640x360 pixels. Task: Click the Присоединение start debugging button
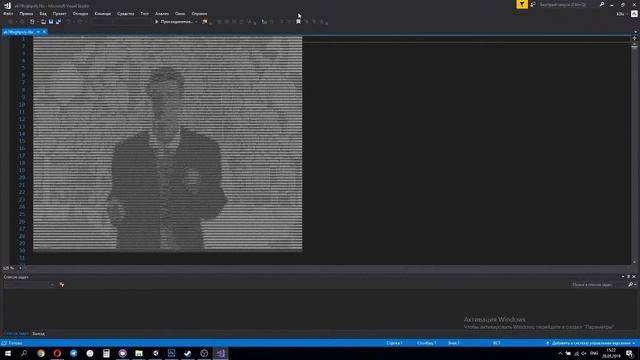click(173, 22)
